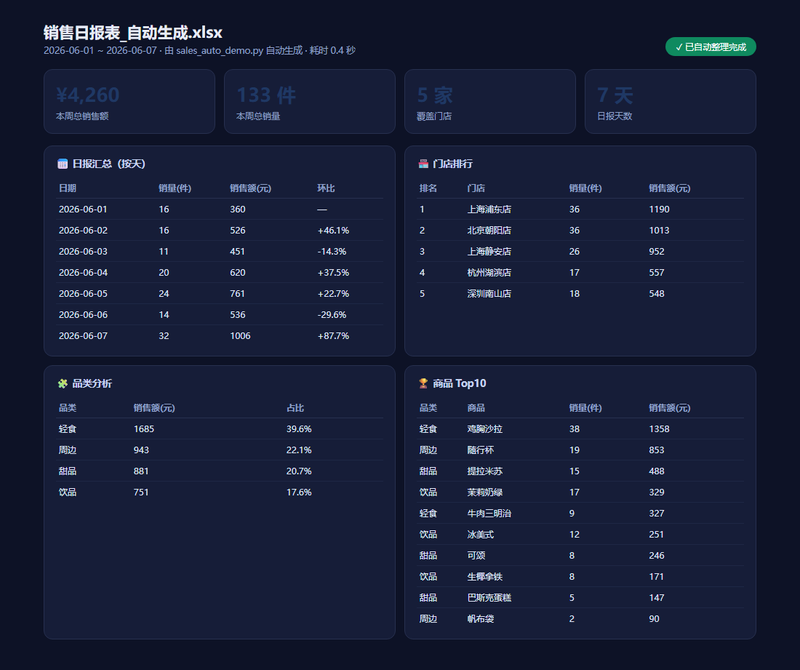Click the trophy icon beside 商品 Top10
800x670 pixels.
coord(423,383)
